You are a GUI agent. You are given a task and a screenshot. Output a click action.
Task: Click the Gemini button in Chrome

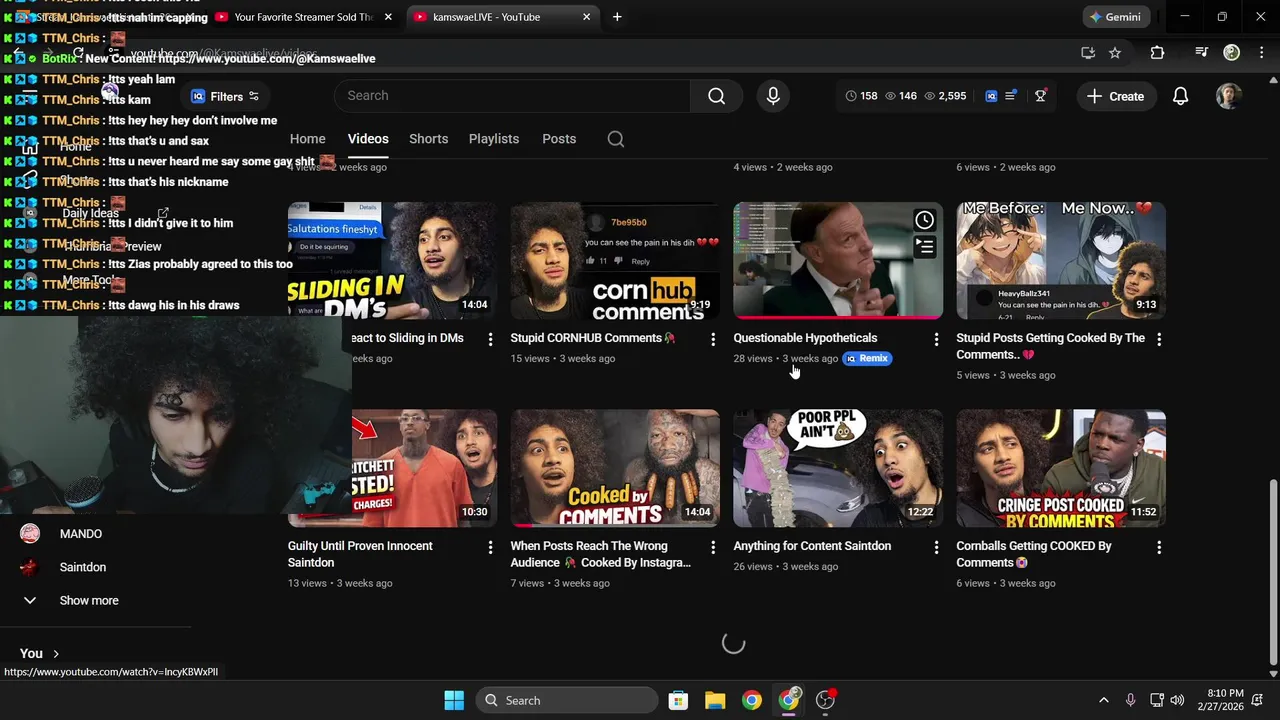[x=1115, y=17]
